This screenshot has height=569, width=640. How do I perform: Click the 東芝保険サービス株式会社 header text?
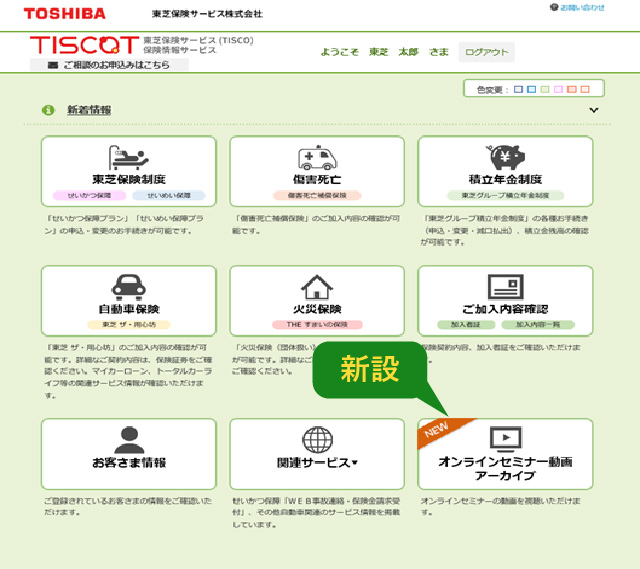click(x=207, y=14)
